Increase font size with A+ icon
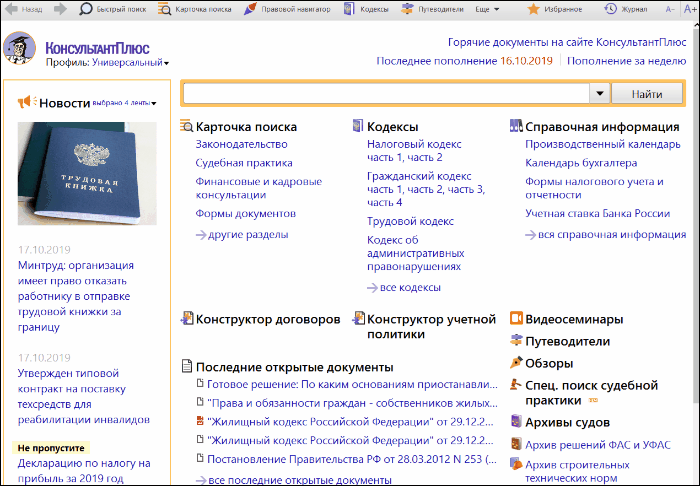This screenshot has height=486, width=700. point(690,9)
